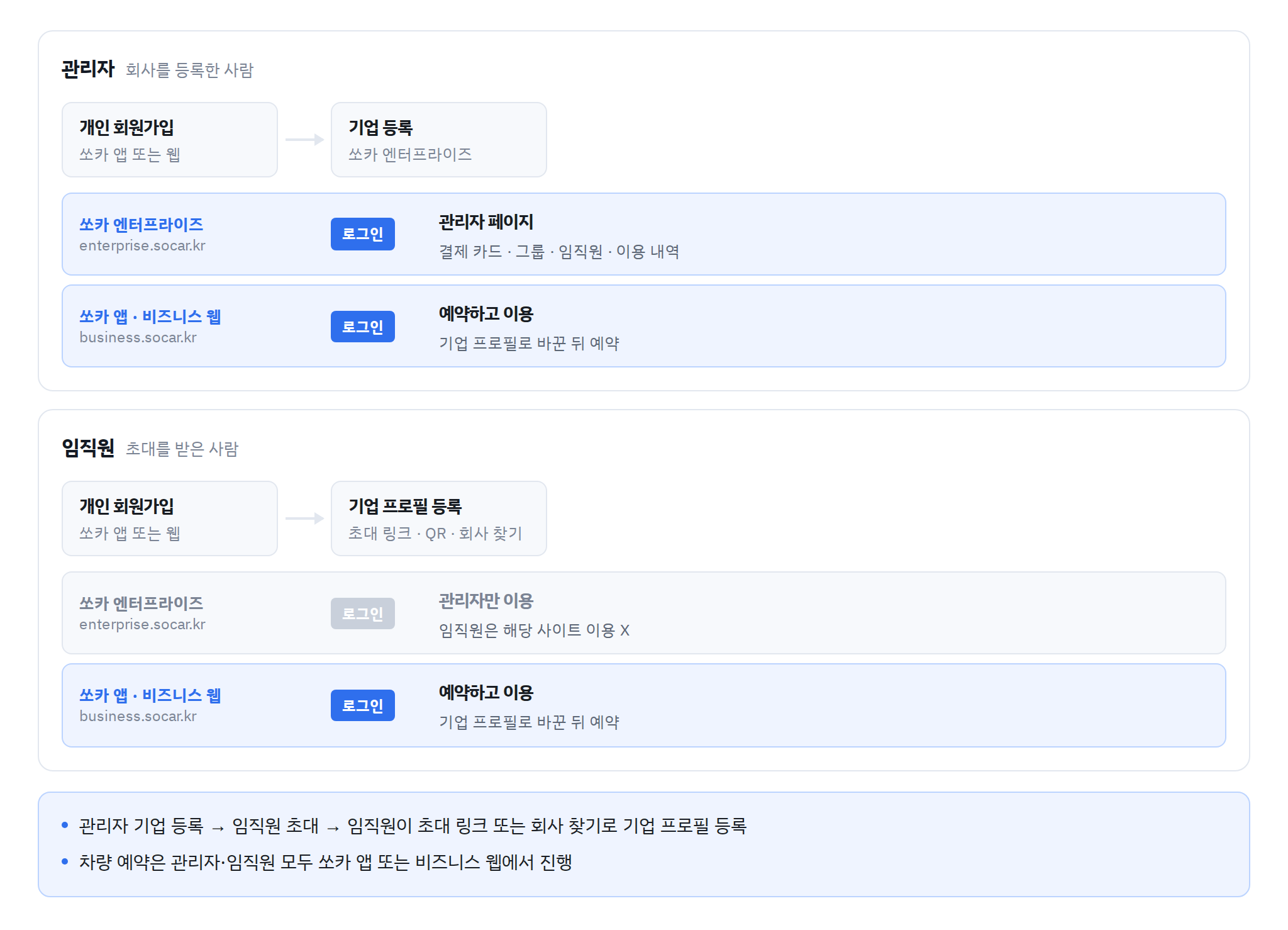Select 기업 프로필 등록 card
Image resolution: width=1288 pixels, height=930 pixels.
(439, 518)
